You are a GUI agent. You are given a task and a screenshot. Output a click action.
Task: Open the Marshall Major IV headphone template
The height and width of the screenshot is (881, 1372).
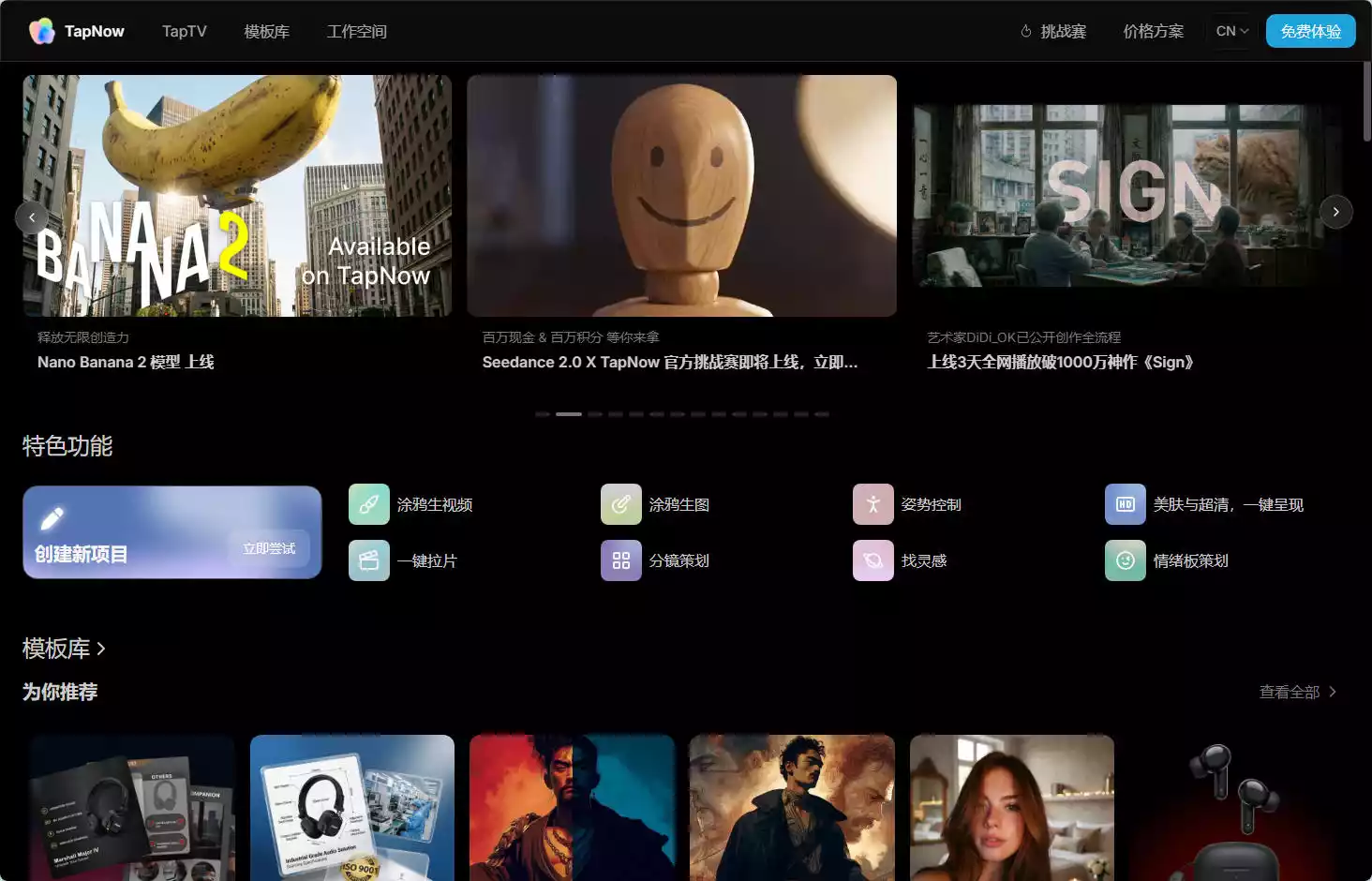(x=132, y=808)
